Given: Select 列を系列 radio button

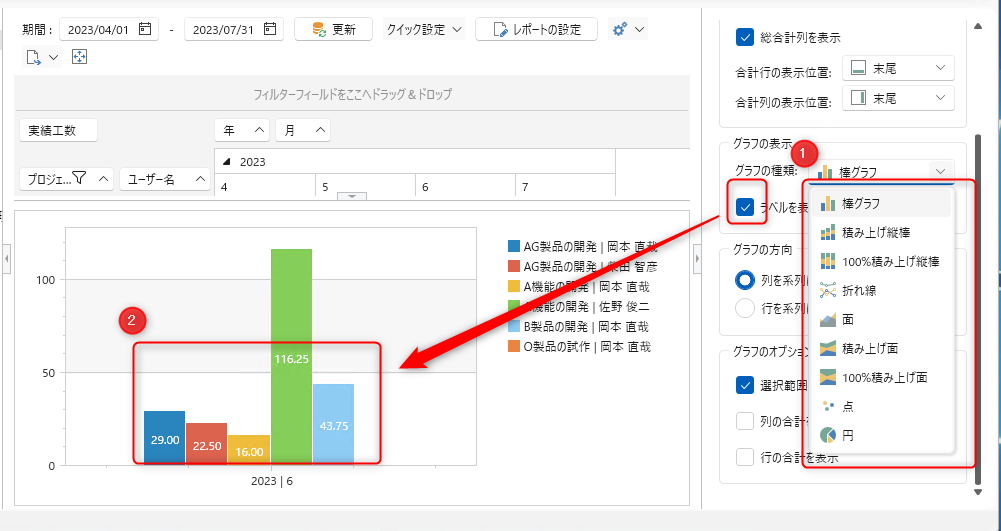Looking at the screenshot, I should tap(745, 279).
